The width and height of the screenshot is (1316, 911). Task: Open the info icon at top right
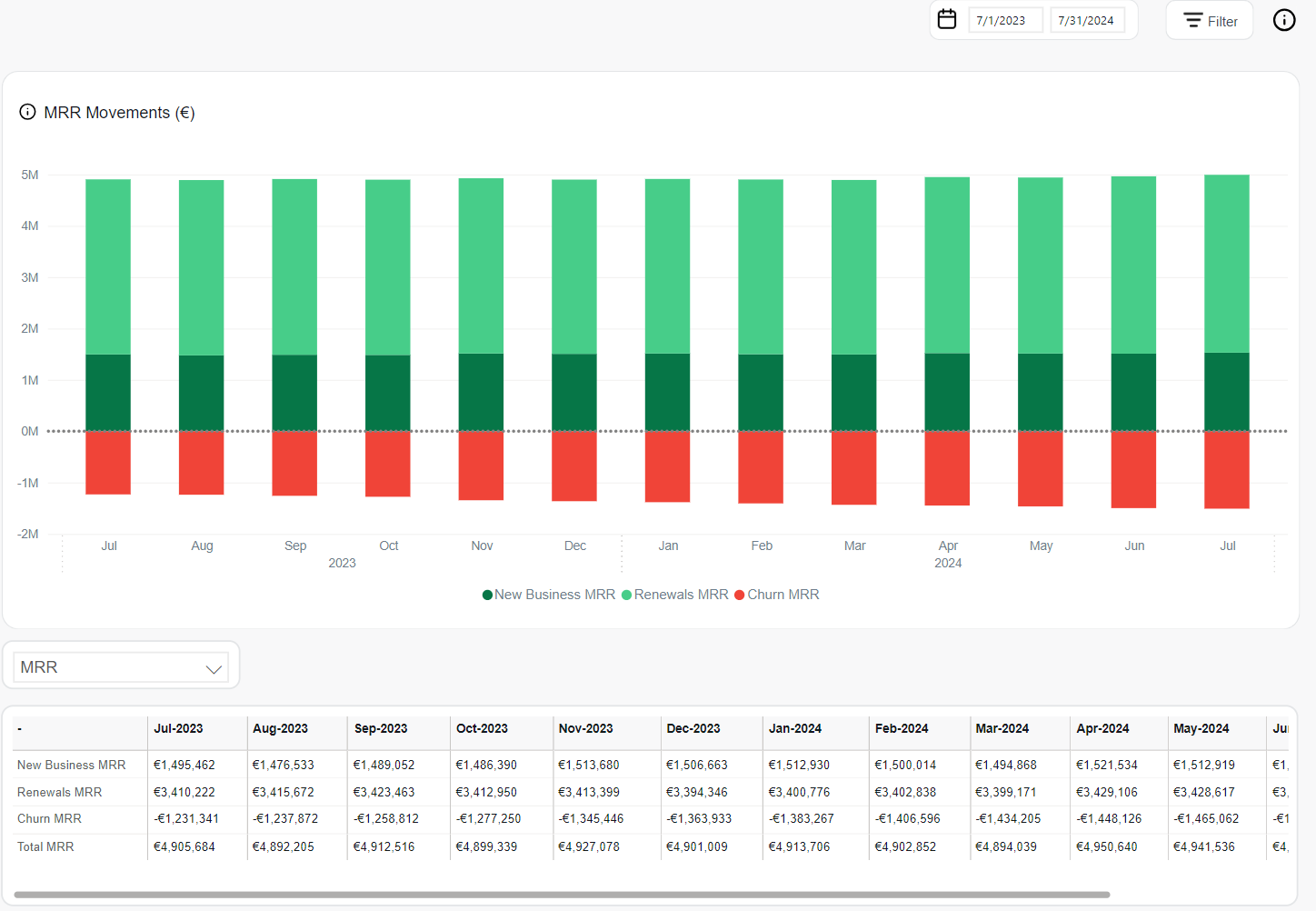coord(1284,20)
